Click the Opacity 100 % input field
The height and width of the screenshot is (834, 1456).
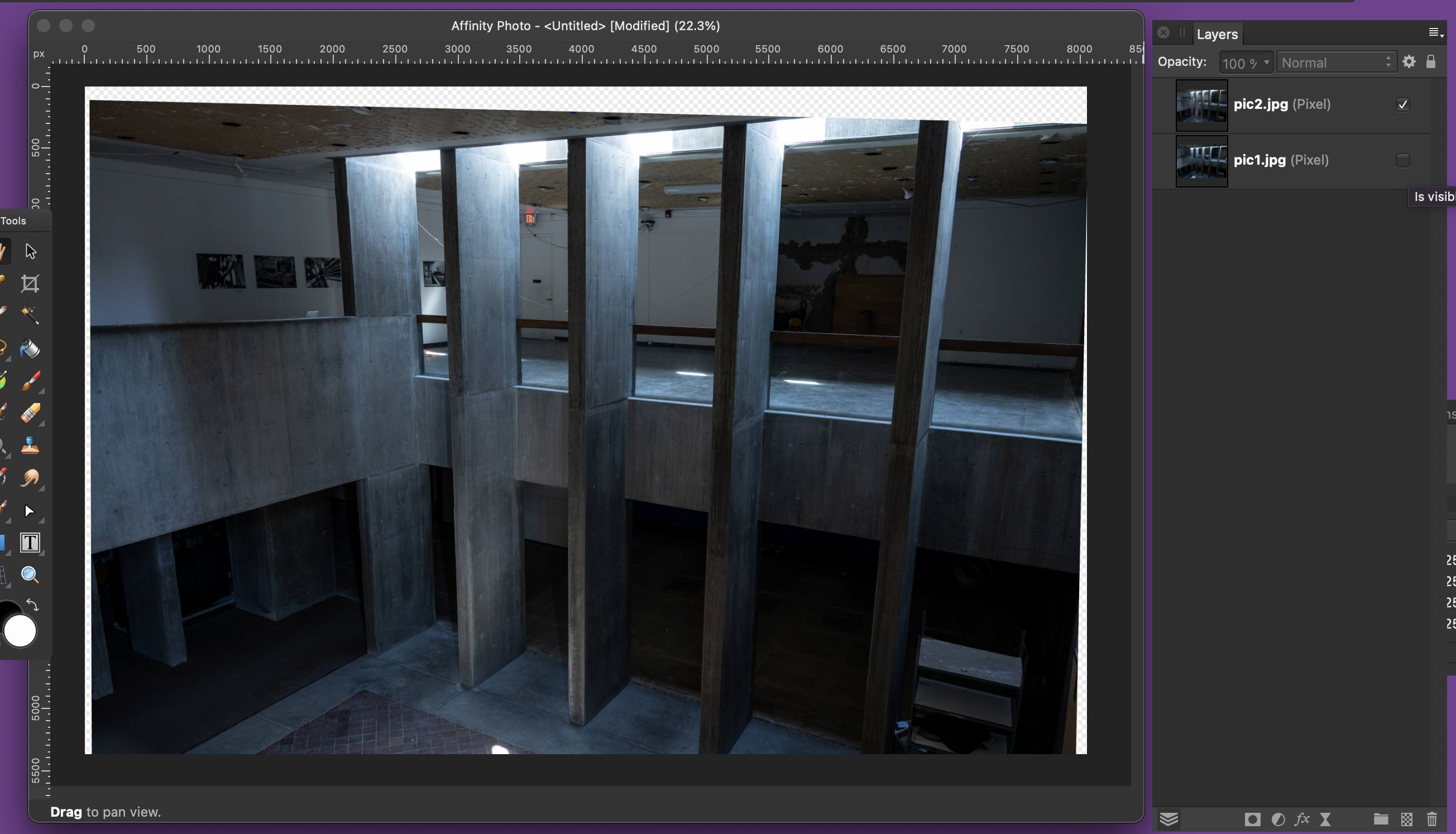[1240, 63]
